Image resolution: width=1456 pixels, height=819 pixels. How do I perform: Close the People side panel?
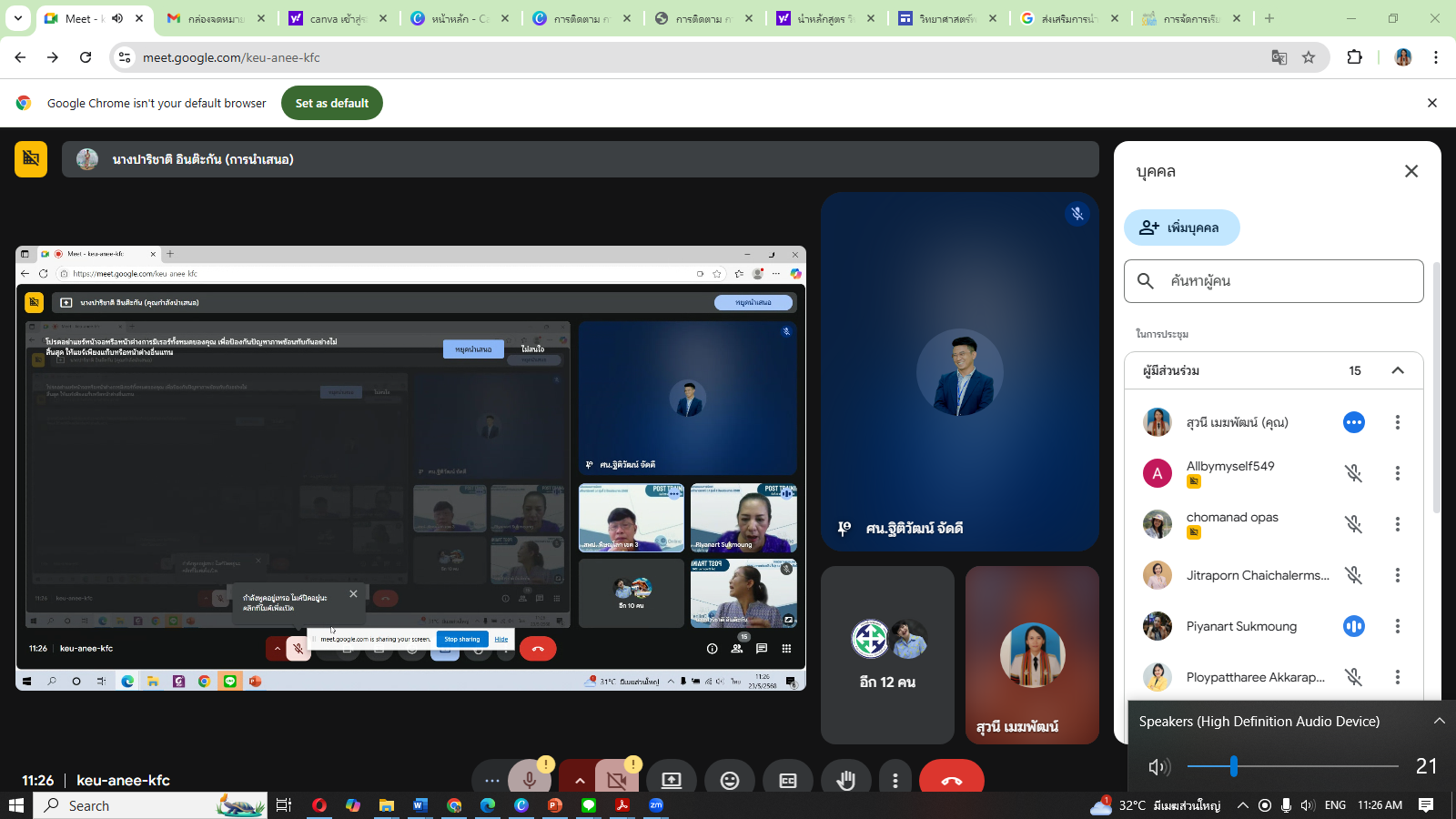pos(1410,171)
